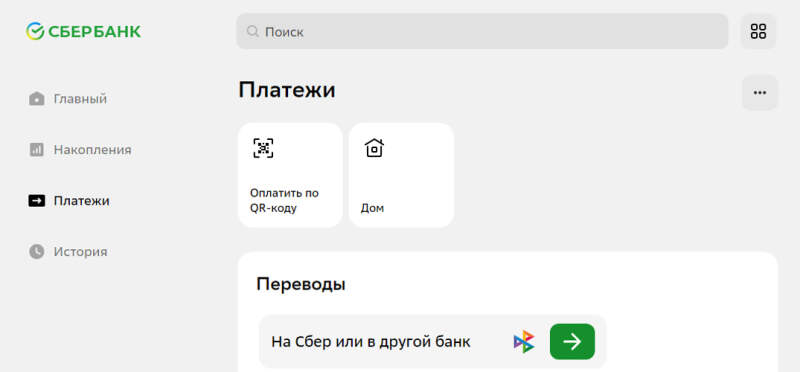This screenshot has width=800, height=372.
Task: Click the На Сбер или в другой банк field
Action: point(432,341)
